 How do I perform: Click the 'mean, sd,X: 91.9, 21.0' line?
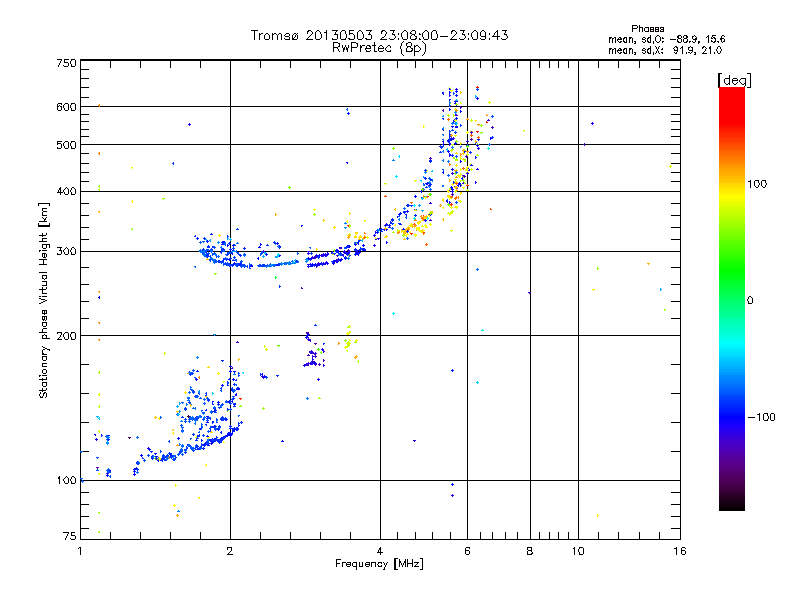(665, 51)
